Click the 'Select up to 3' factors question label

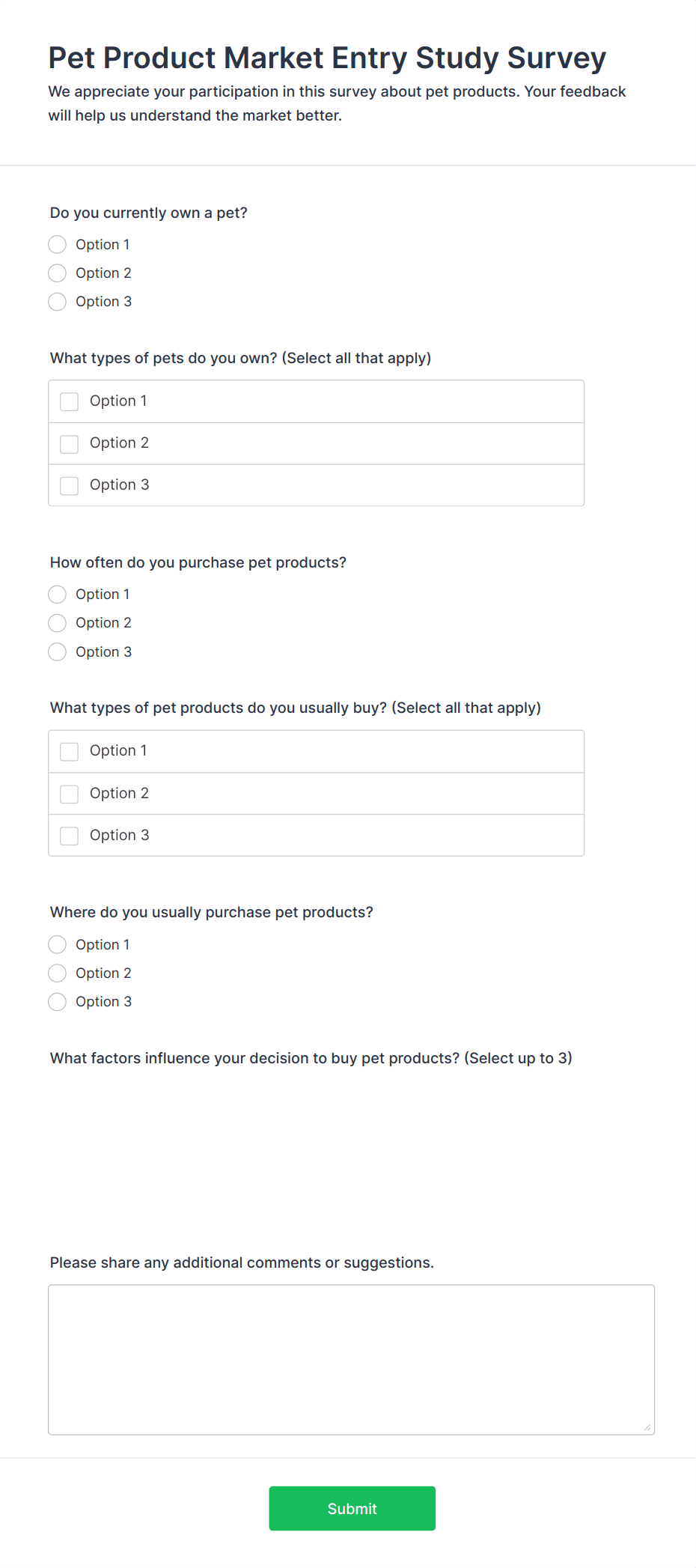coord(311,1058)
